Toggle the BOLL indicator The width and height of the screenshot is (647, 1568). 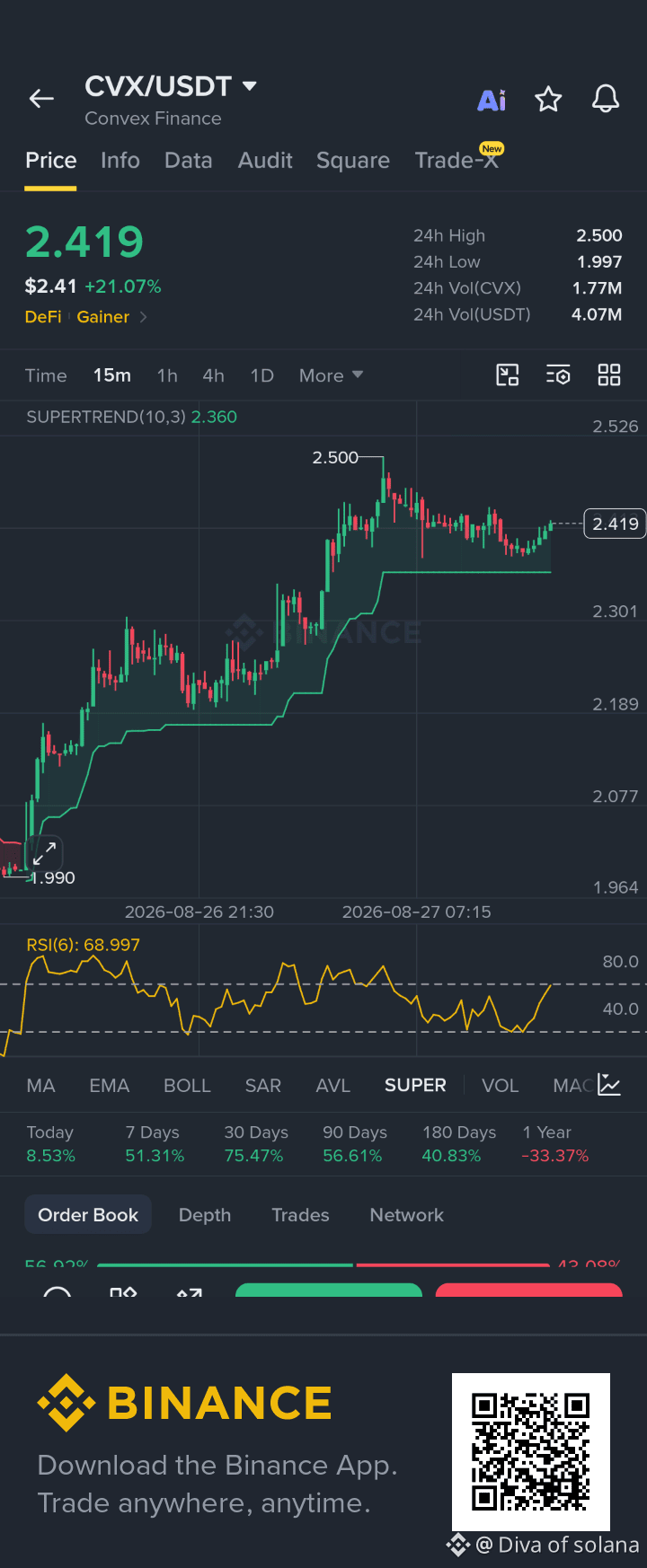pyautogui.click(x=187, y=1086)
